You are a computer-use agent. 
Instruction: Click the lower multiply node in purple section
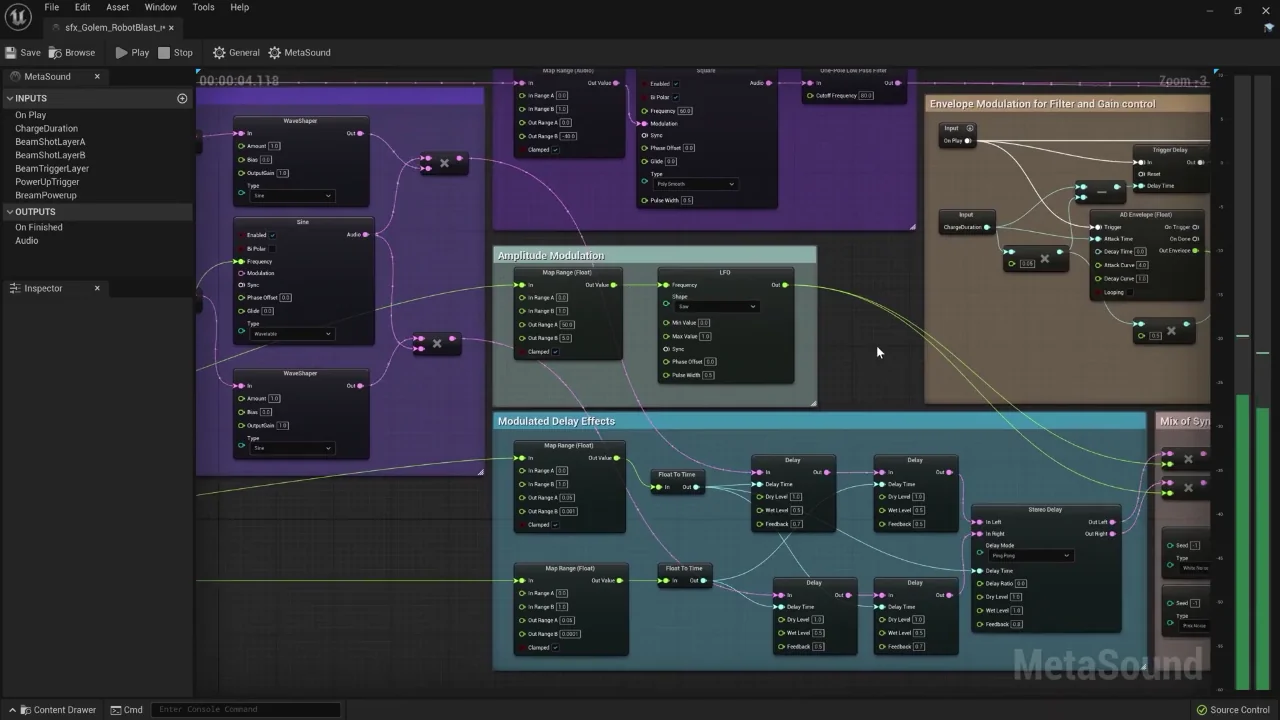pyautogui.click(x=437, y=343)
